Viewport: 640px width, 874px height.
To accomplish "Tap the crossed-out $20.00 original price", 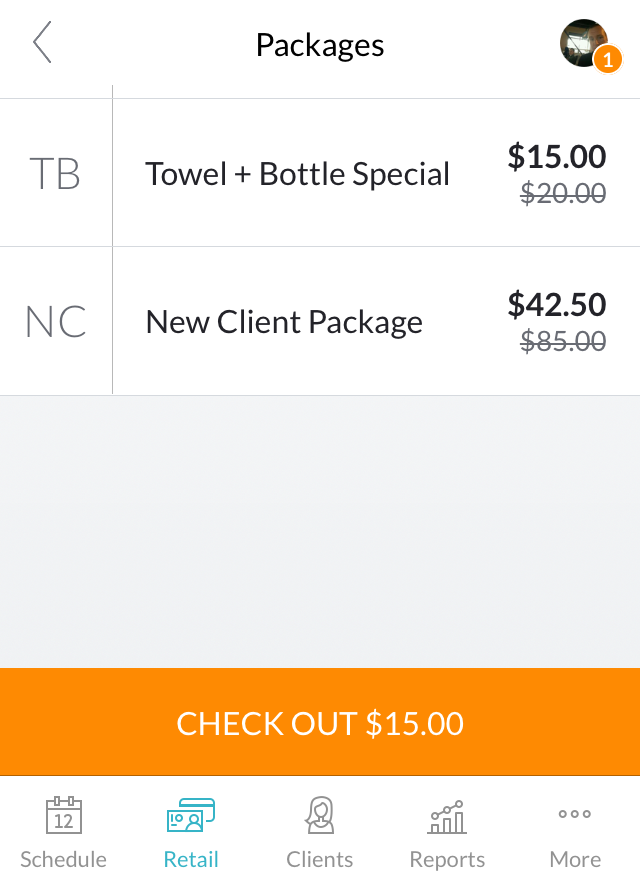I will click(x=563, y=194).
